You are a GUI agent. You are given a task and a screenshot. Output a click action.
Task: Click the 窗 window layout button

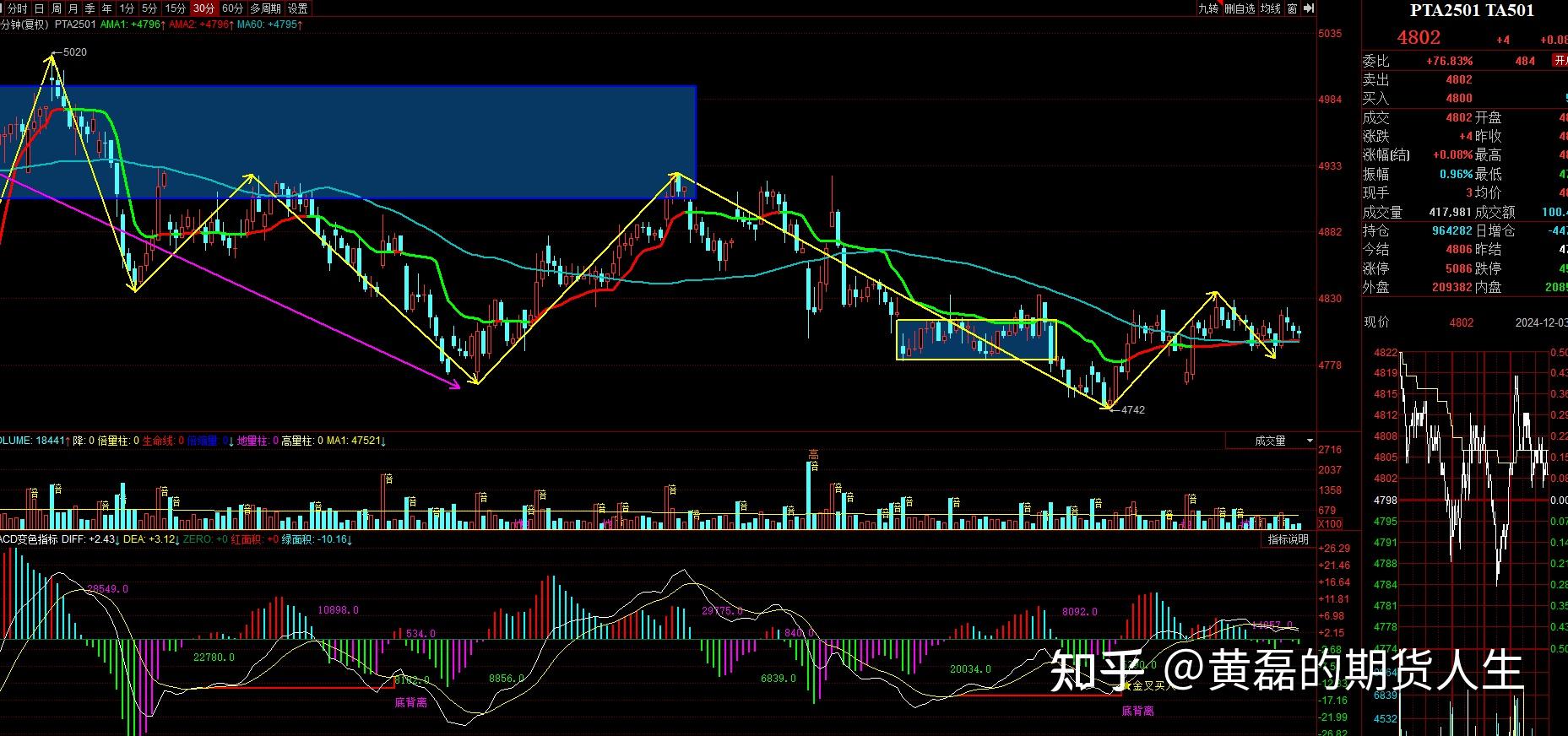(1292, 8)
